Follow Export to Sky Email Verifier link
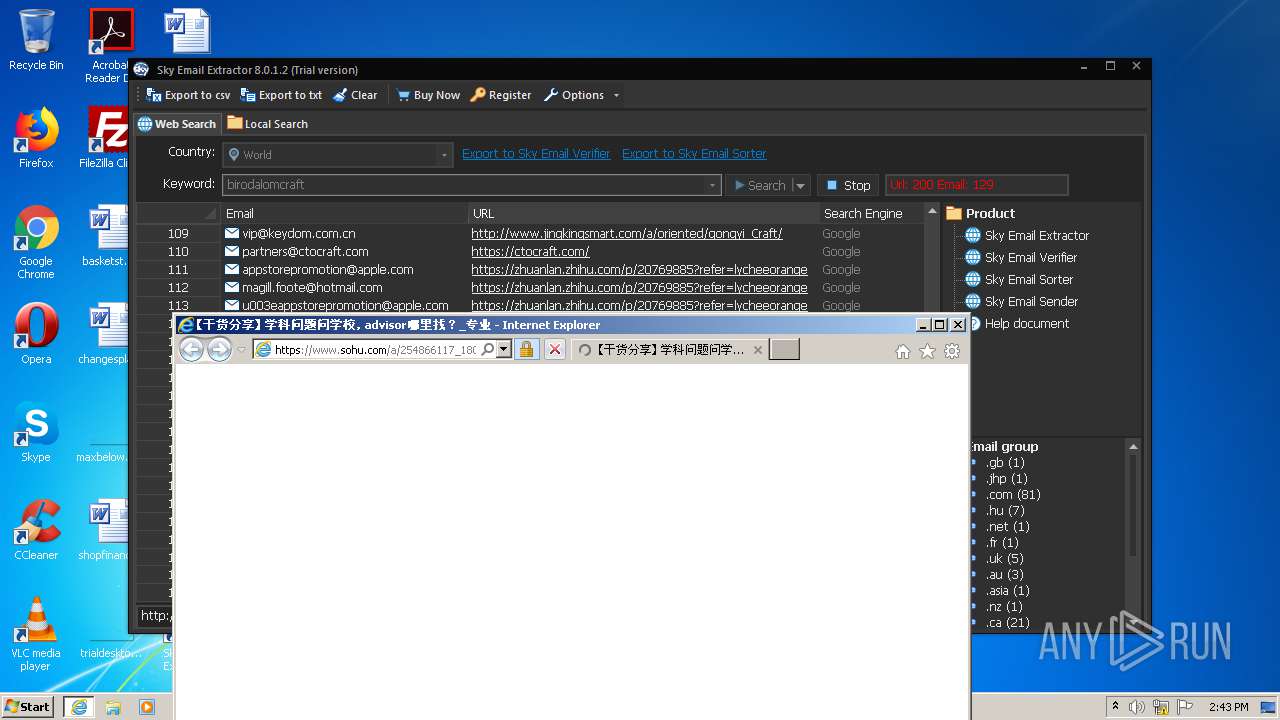Image resolution: width=1280 pixels, height=720 pixels. tap(536, 153)
